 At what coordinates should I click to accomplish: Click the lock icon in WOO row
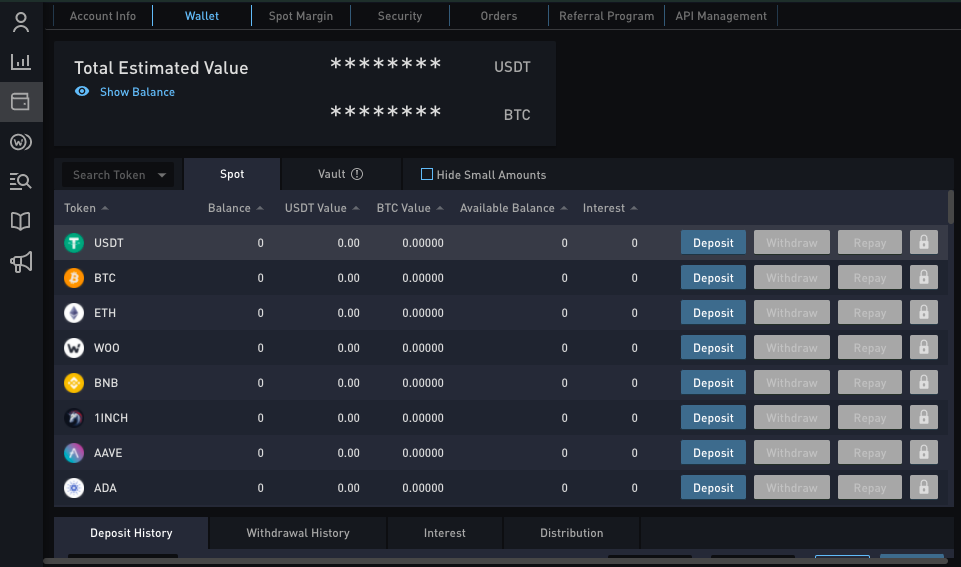(924, 347)
